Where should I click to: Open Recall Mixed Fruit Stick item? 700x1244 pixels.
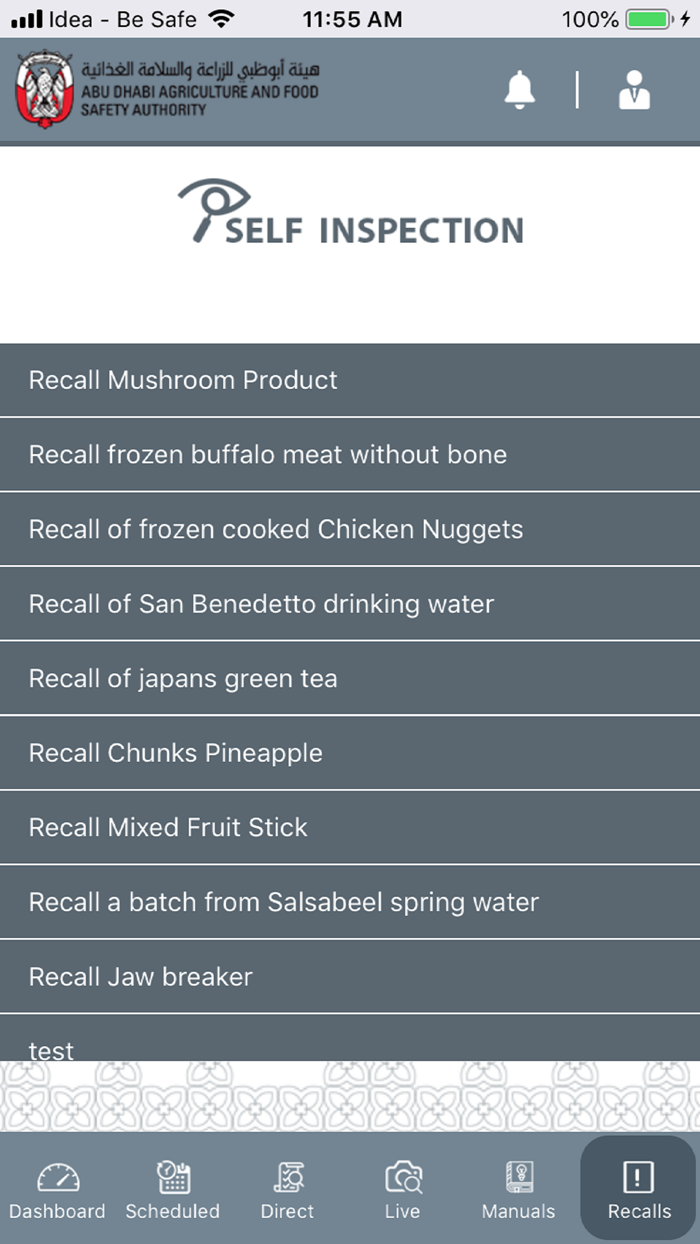[350, 827]
